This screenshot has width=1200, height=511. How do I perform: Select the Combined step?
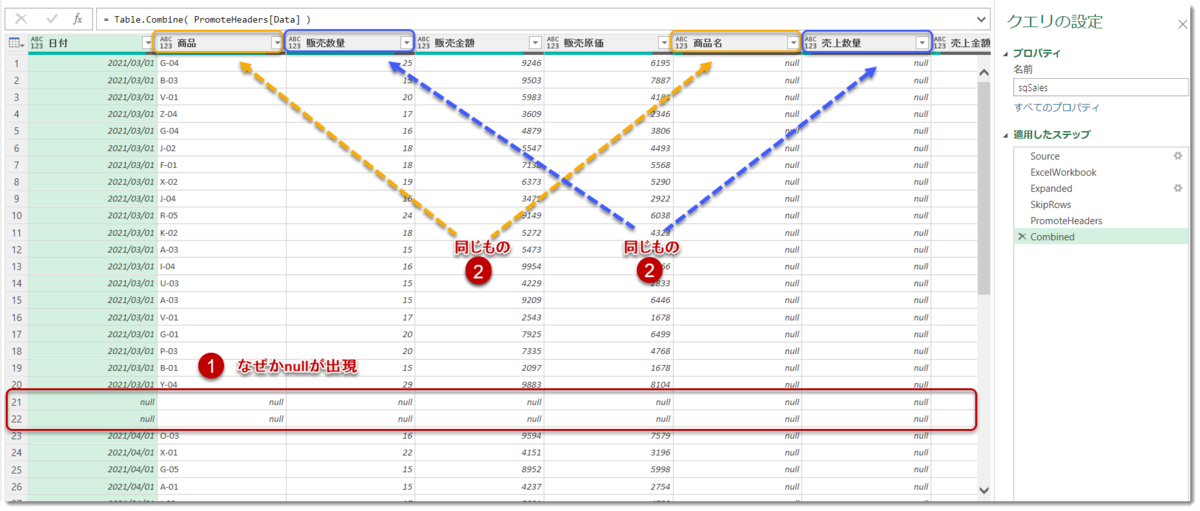1101,237
